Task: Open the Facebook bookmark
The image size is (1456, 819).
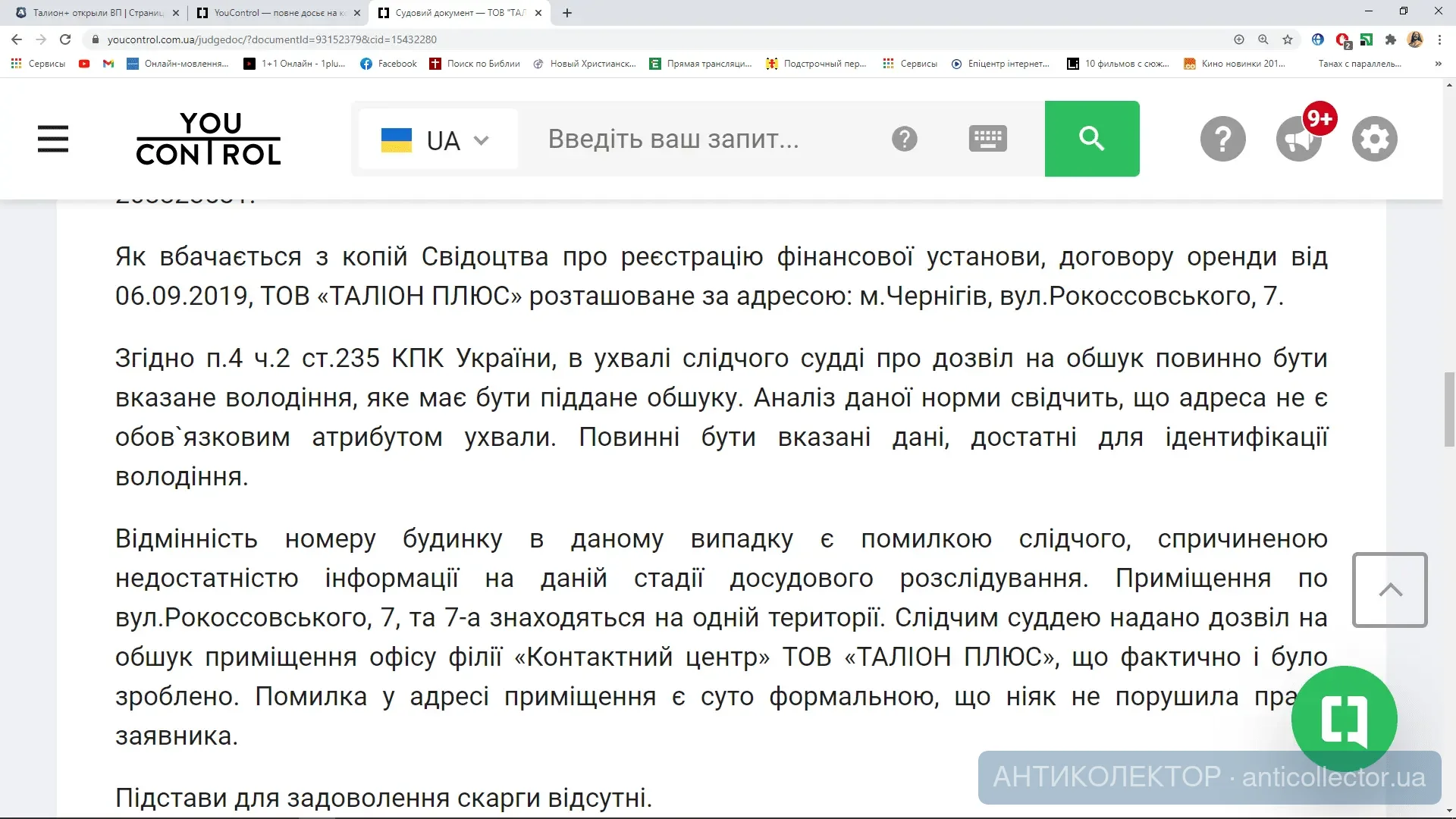Action: 389,64
